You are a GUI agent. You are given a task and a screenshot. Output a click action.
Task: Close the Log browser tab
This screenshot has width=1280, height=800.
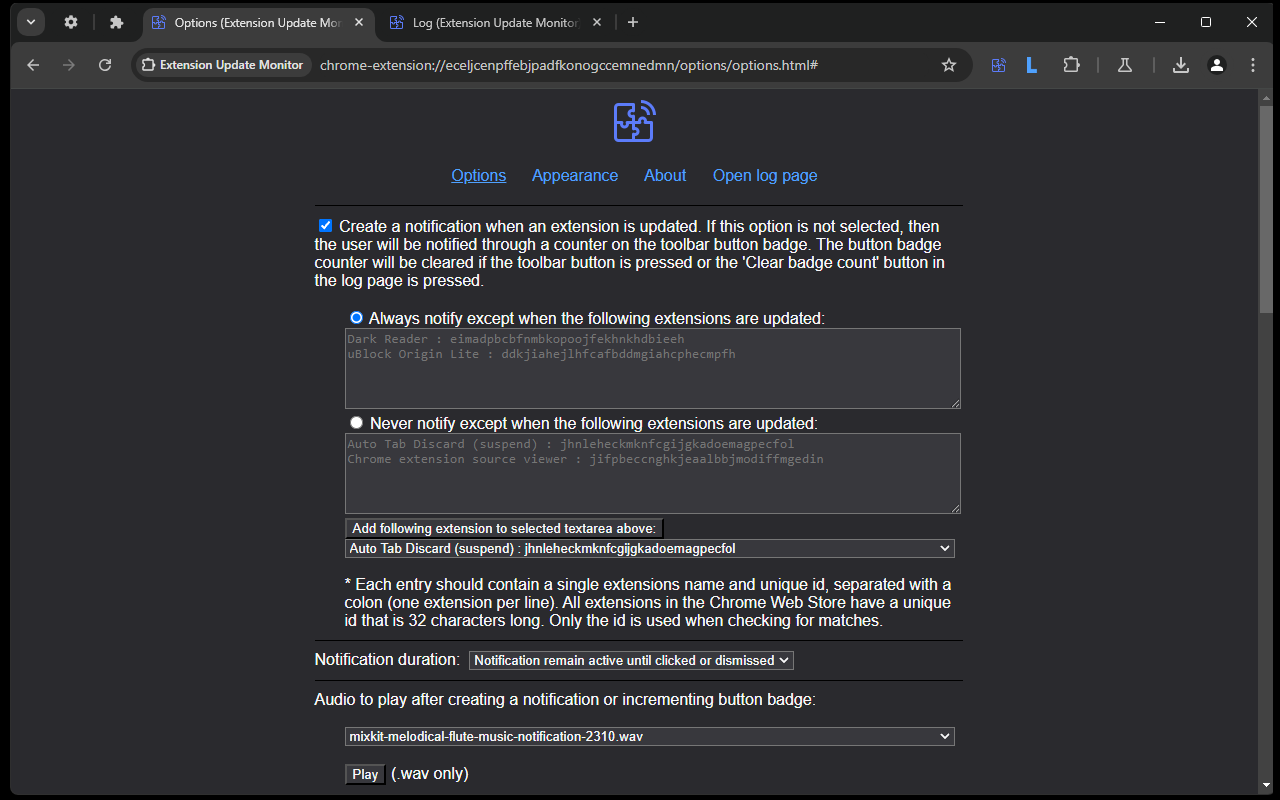point(596,22)
